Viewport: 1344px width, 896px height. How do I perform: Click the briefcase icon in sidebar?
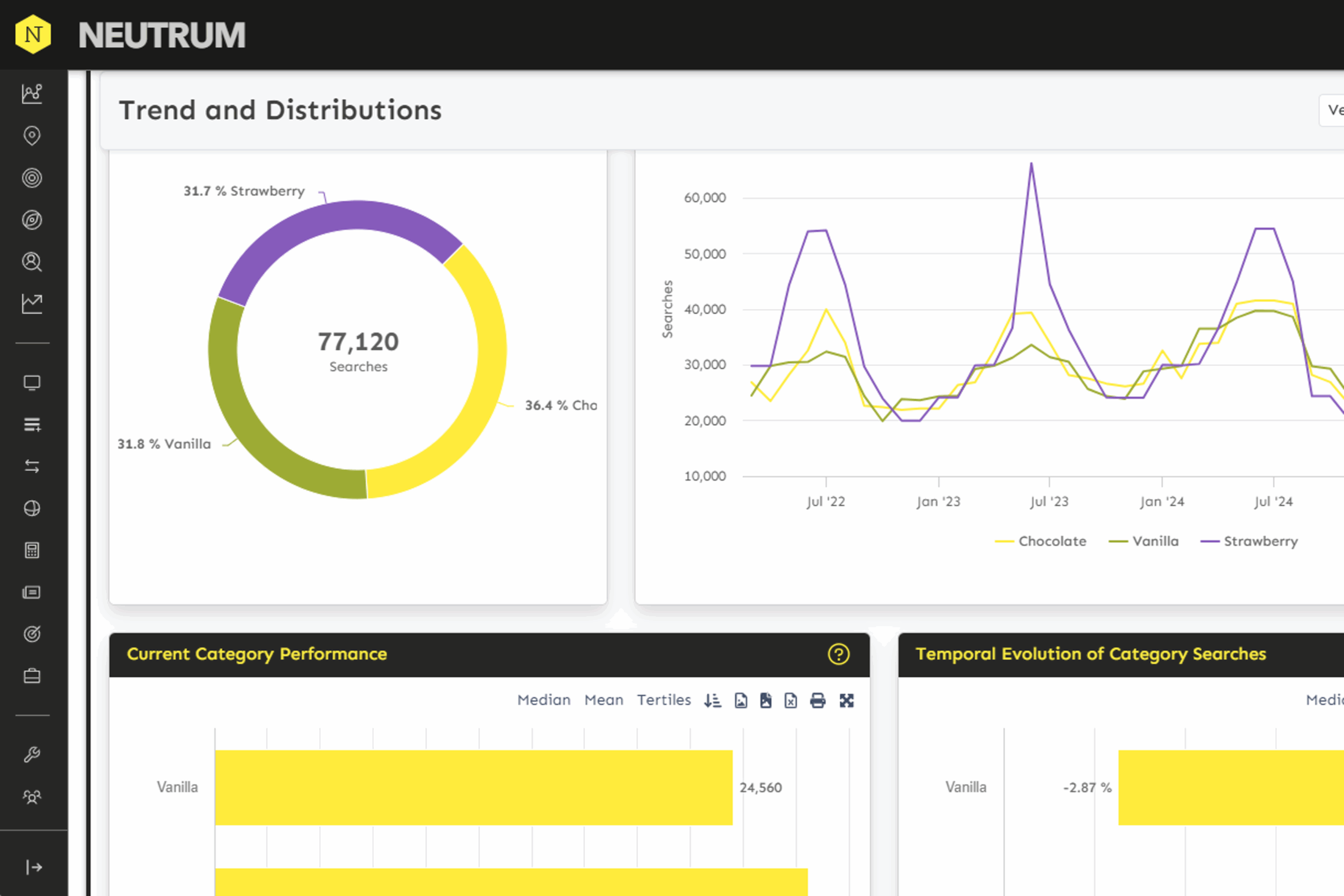32,676
